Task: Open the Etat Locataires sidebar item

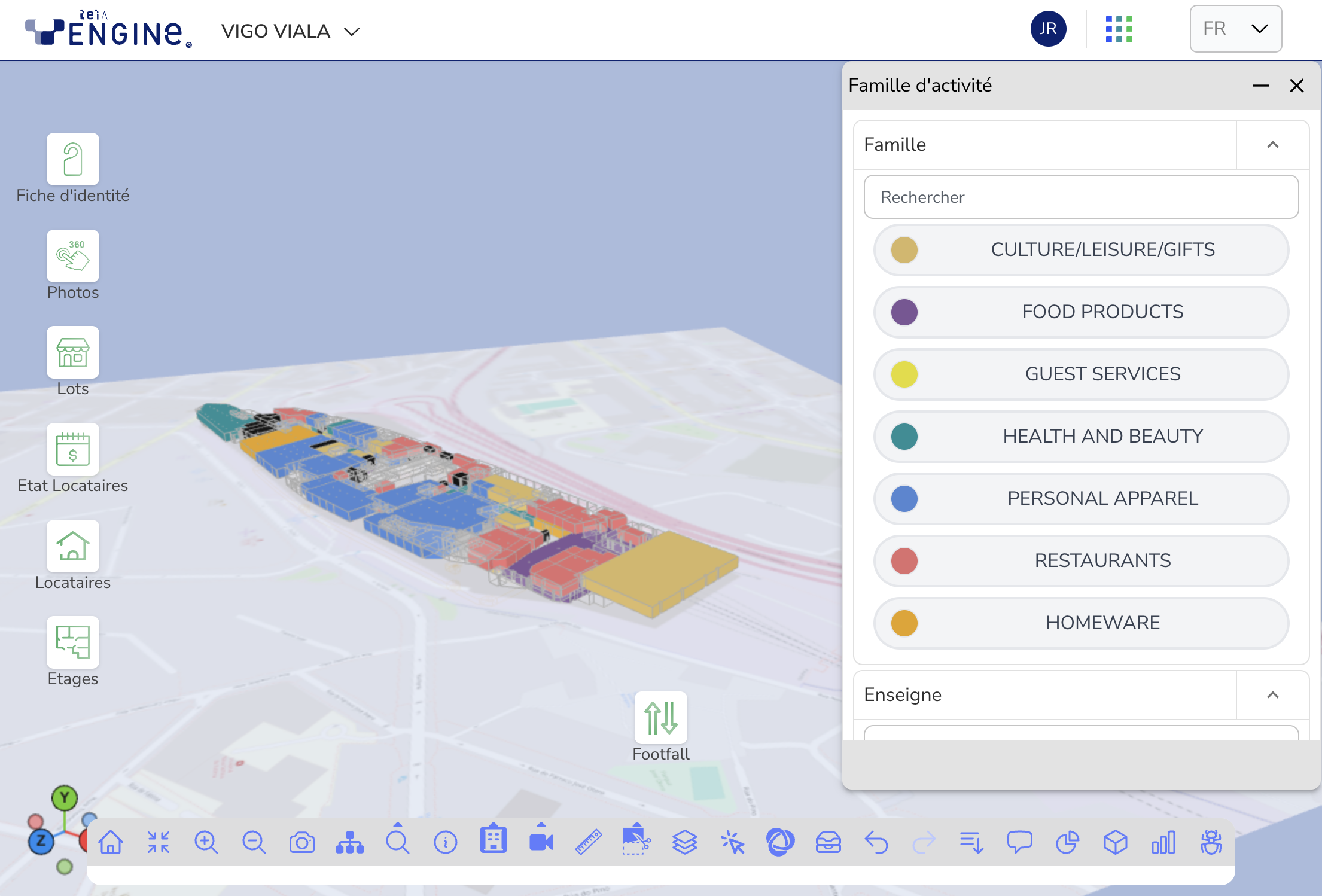Action: [72, 450]
